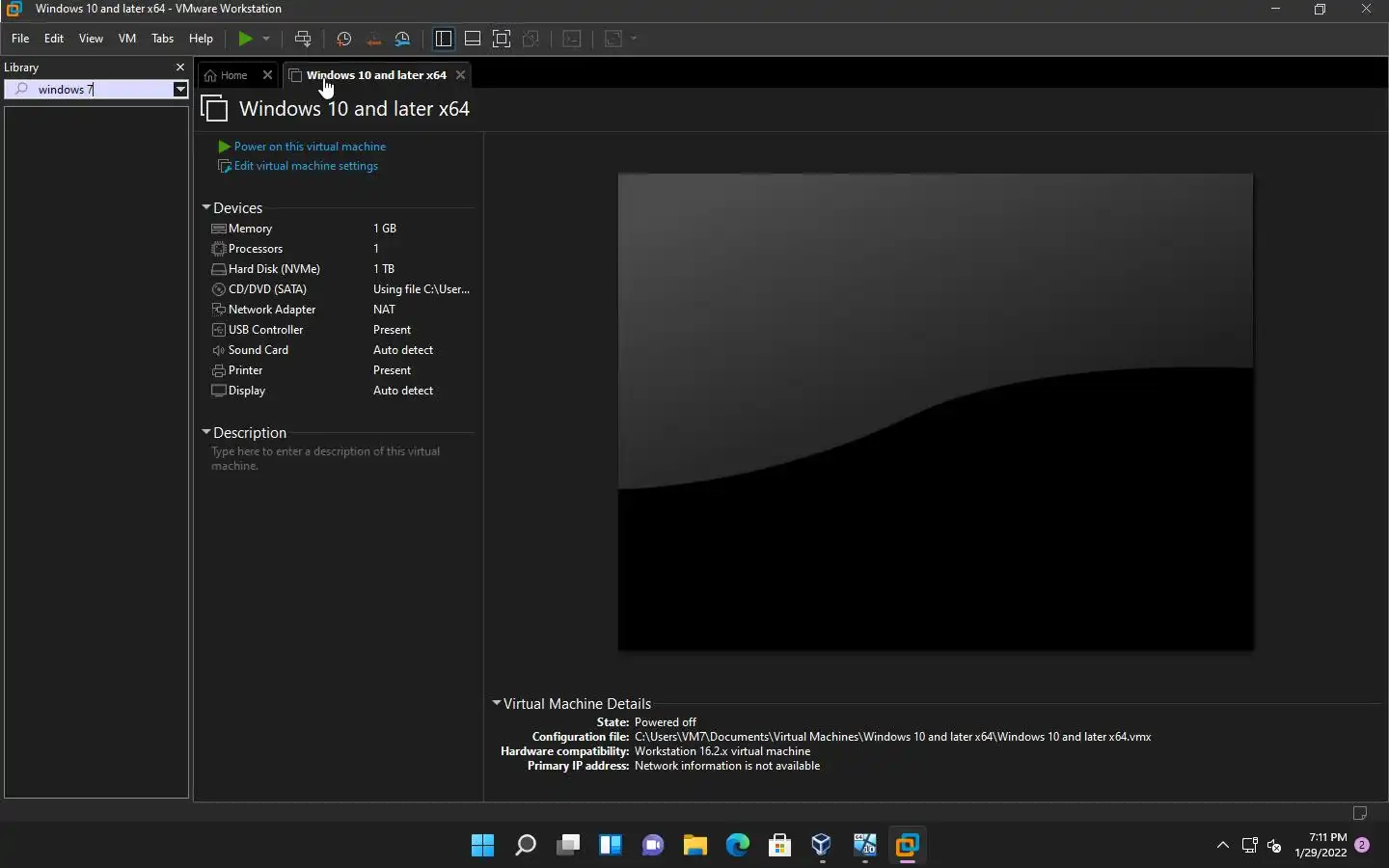This screenshot has height=868, width=1389.
Task: Click the stretch guest toolbar icon
Action: [x=613, y=39]
